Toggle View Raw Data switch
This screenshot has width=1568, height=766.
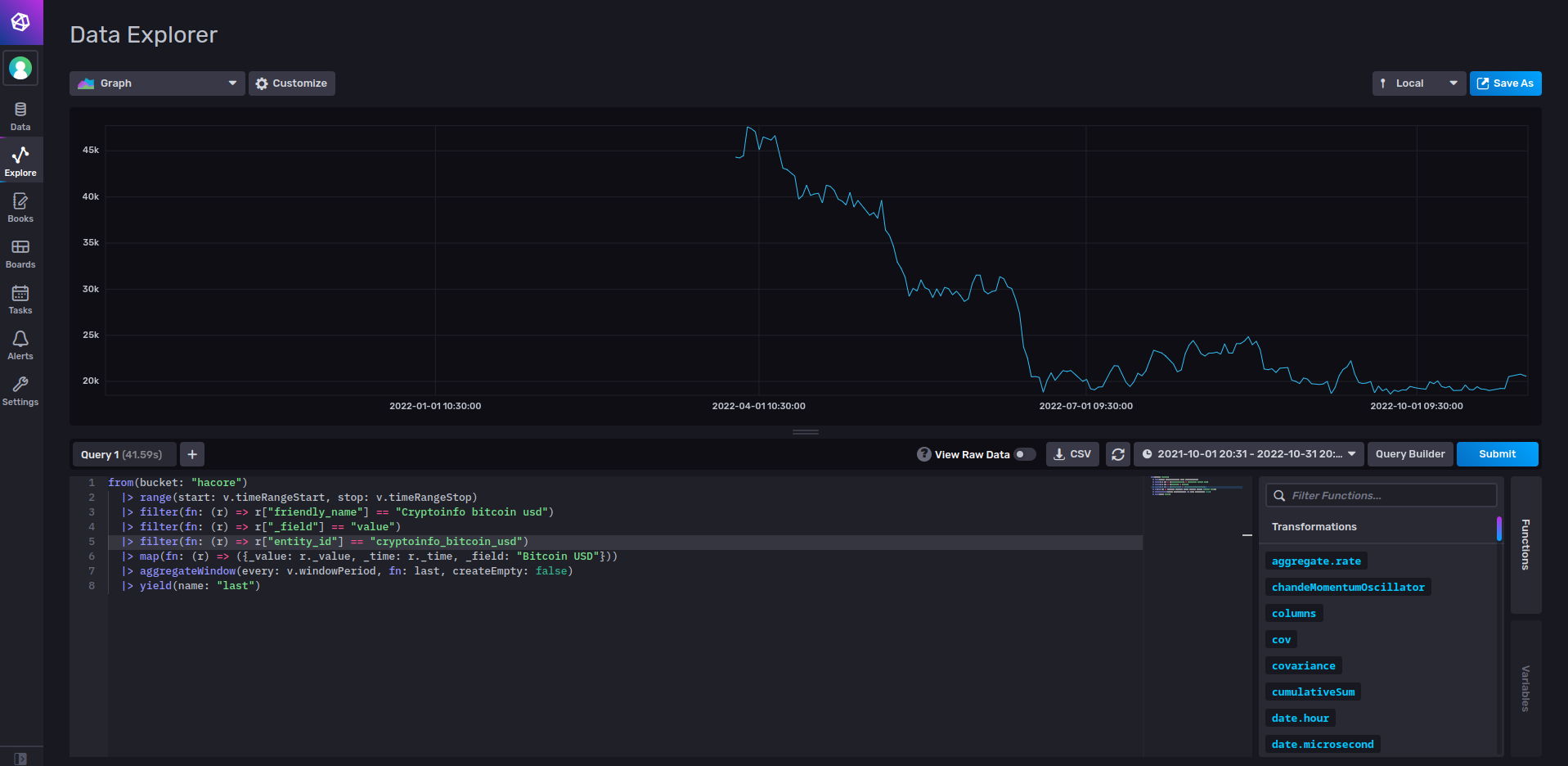pos(1025,454)
